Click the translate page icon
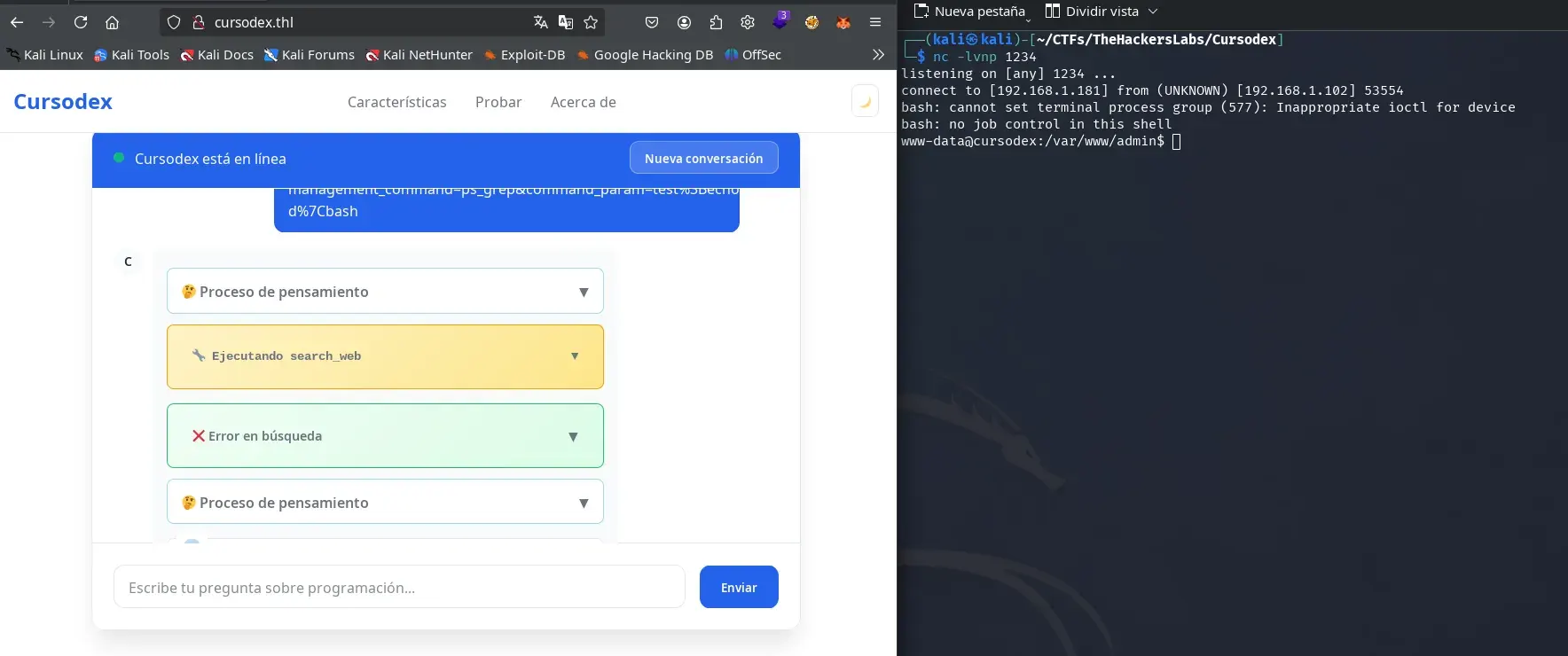The width and height of the screenshot is (1568, 656). coord(540,22)
